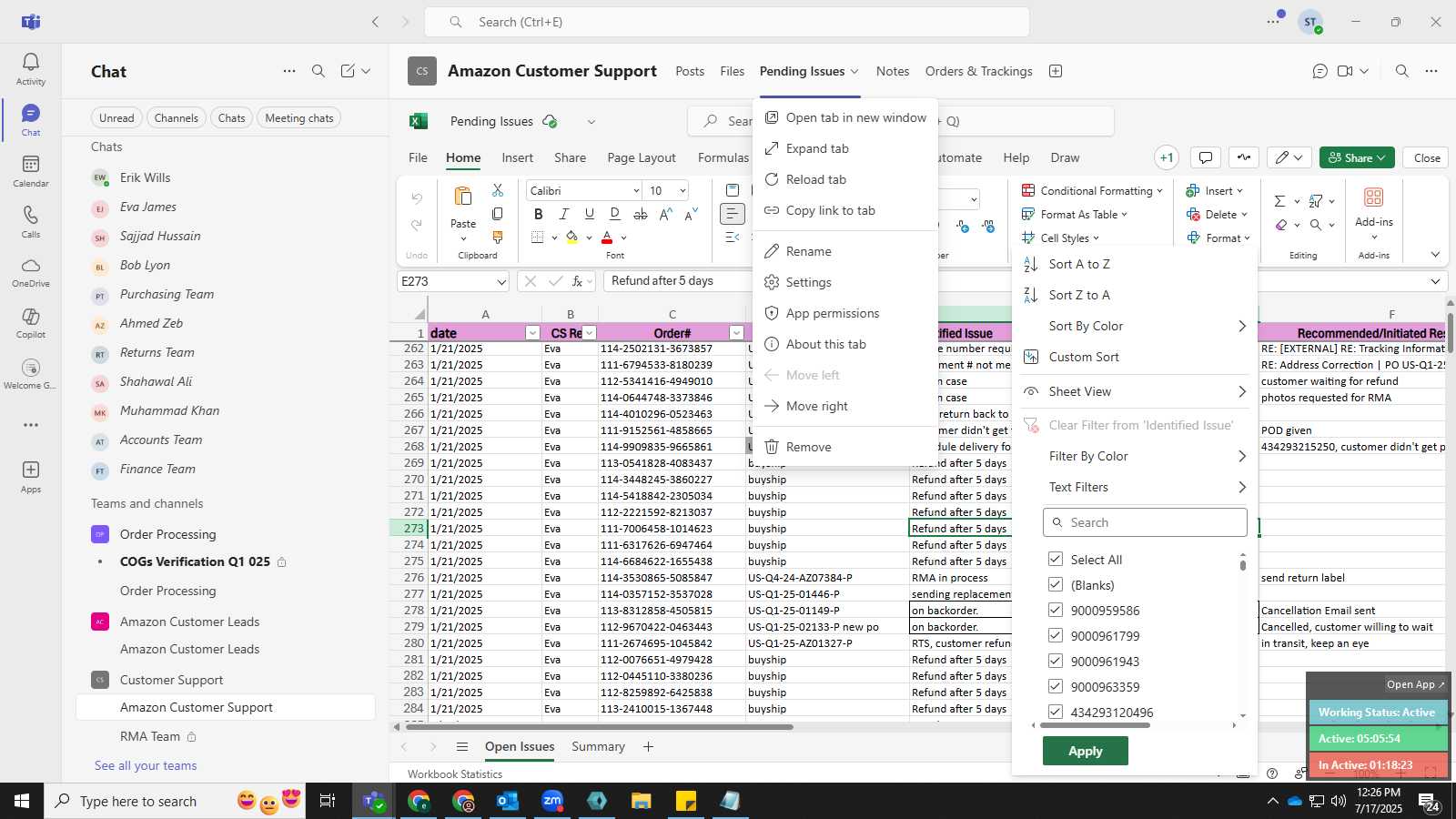Click the fill color yellow swatch
Screen dimensions: 1456x819
[571, 238]
